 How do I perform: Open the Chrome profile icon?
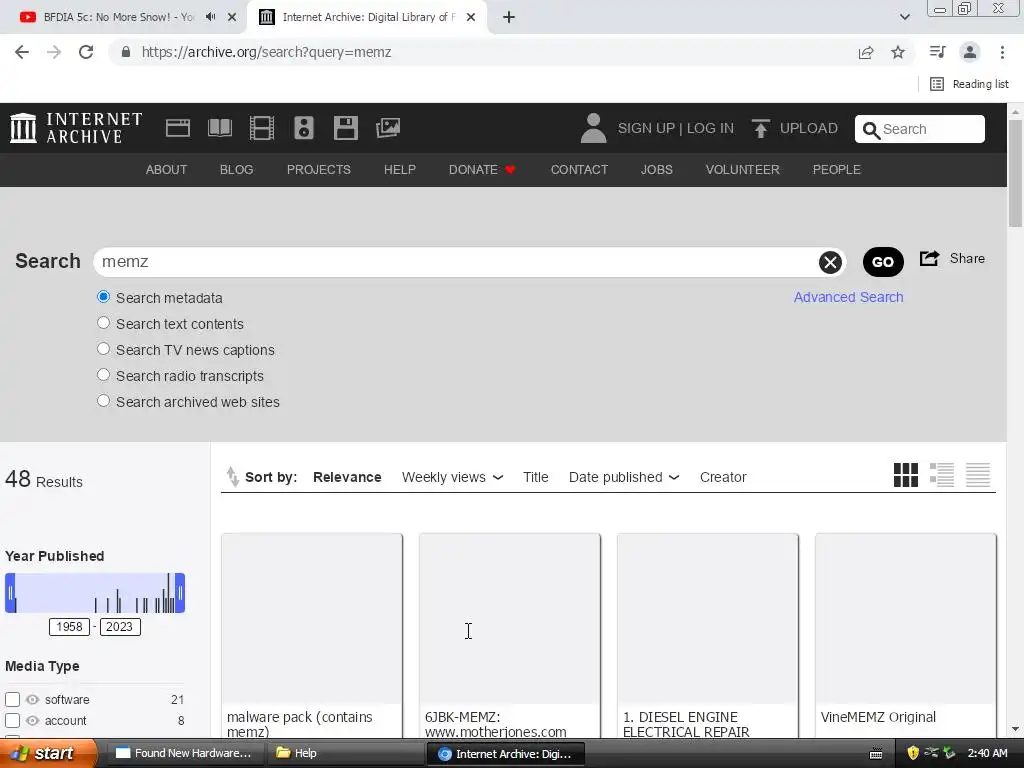tap(970, 52)
